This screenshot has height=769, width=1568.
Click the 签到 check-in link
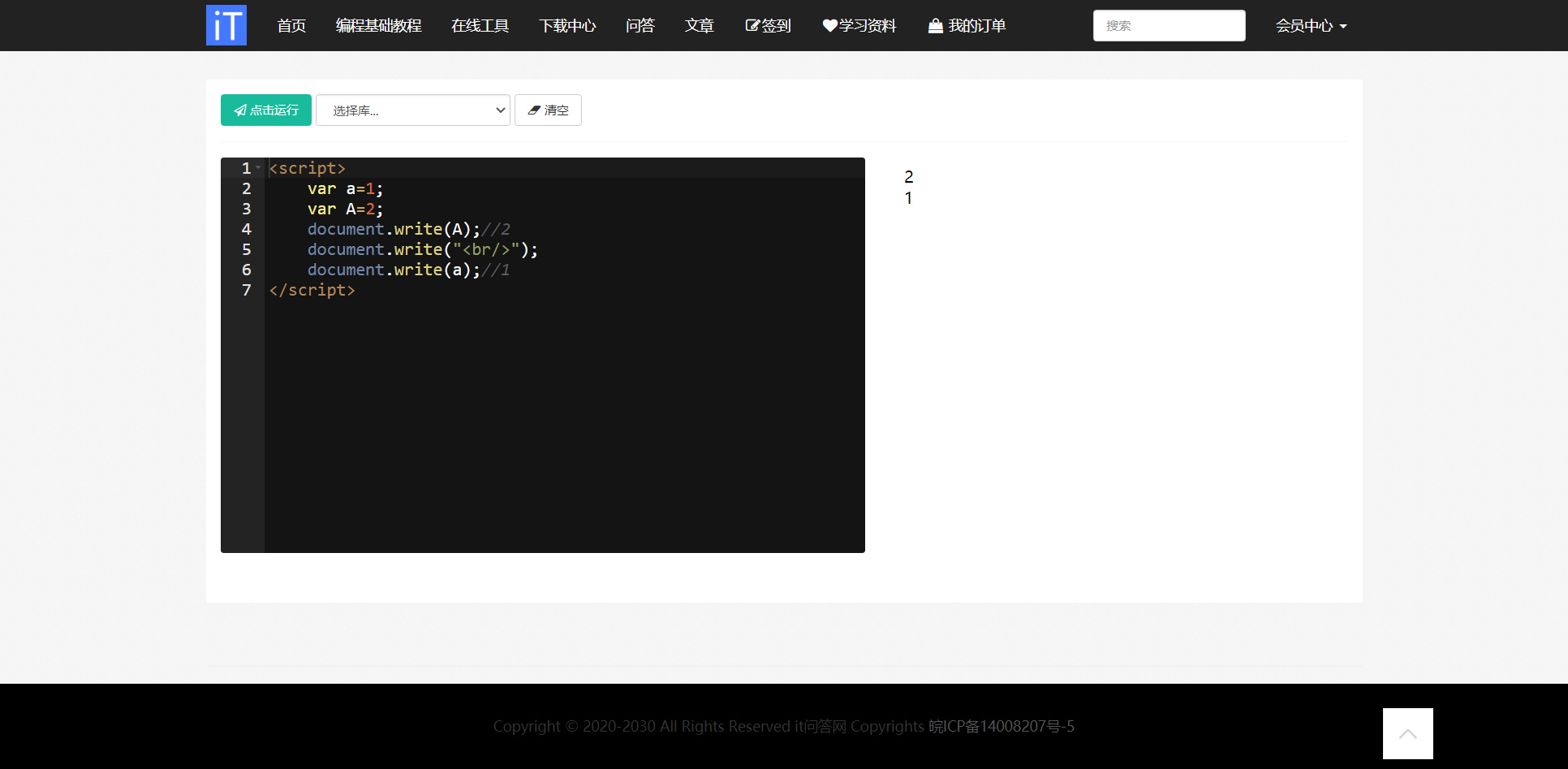click(768, 26)
